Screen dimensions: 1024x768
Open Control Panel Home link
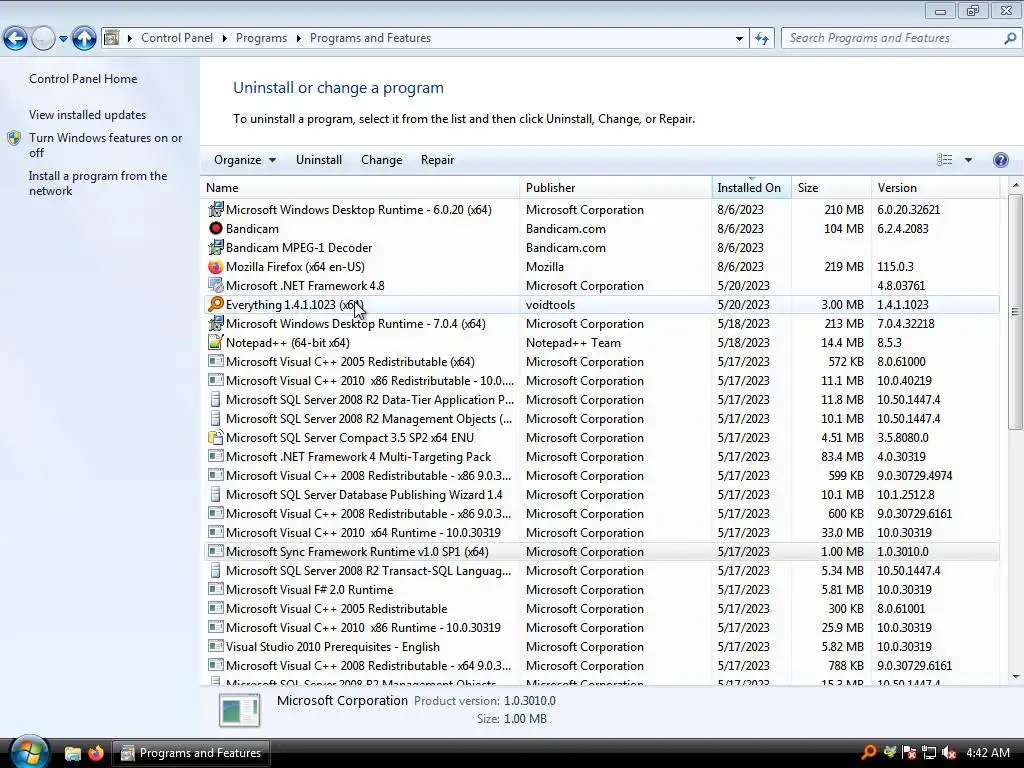[x=83, y=78]
